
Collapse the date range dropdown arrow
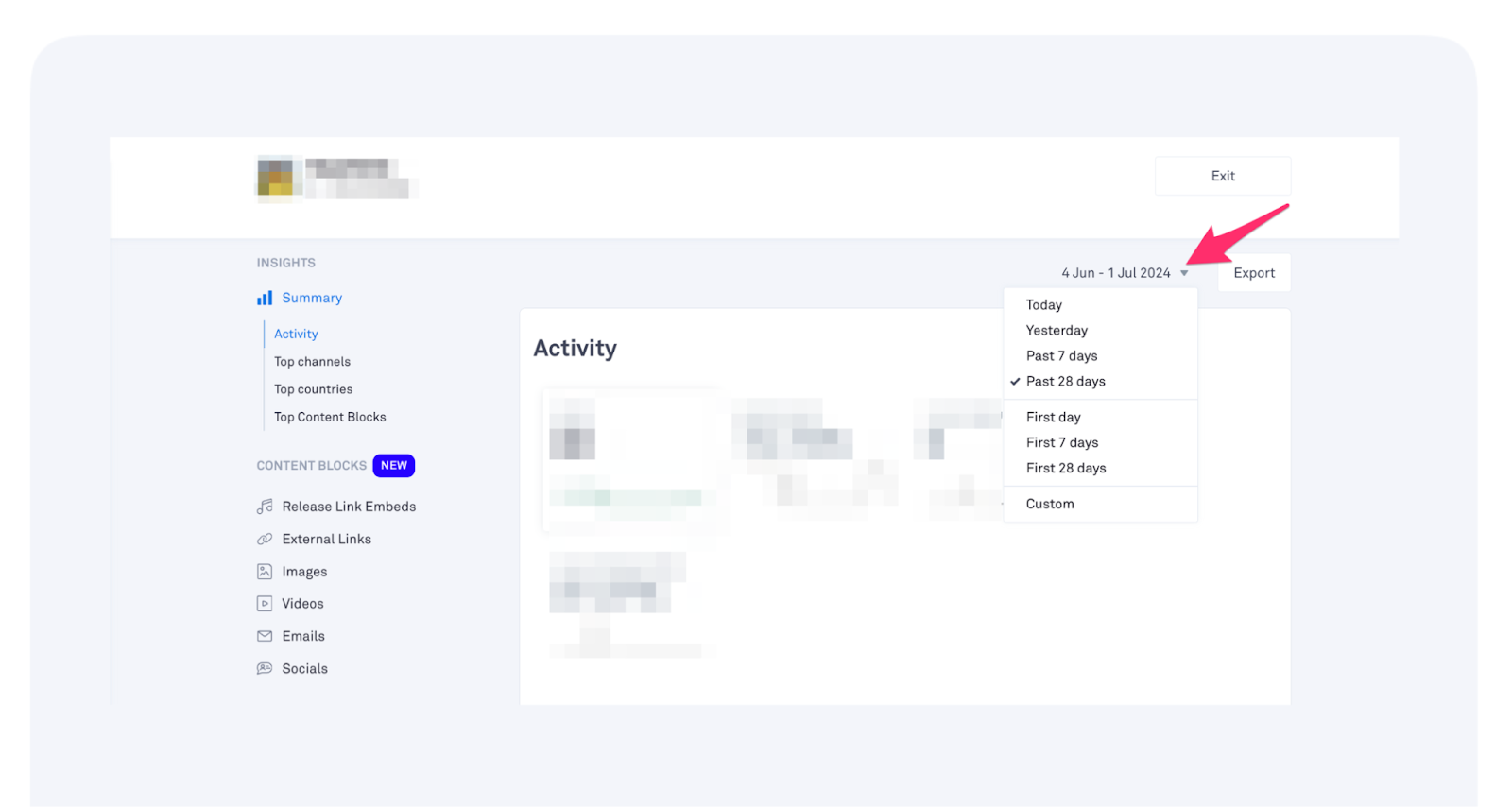pyautogui.click(x=1184, y=273)
